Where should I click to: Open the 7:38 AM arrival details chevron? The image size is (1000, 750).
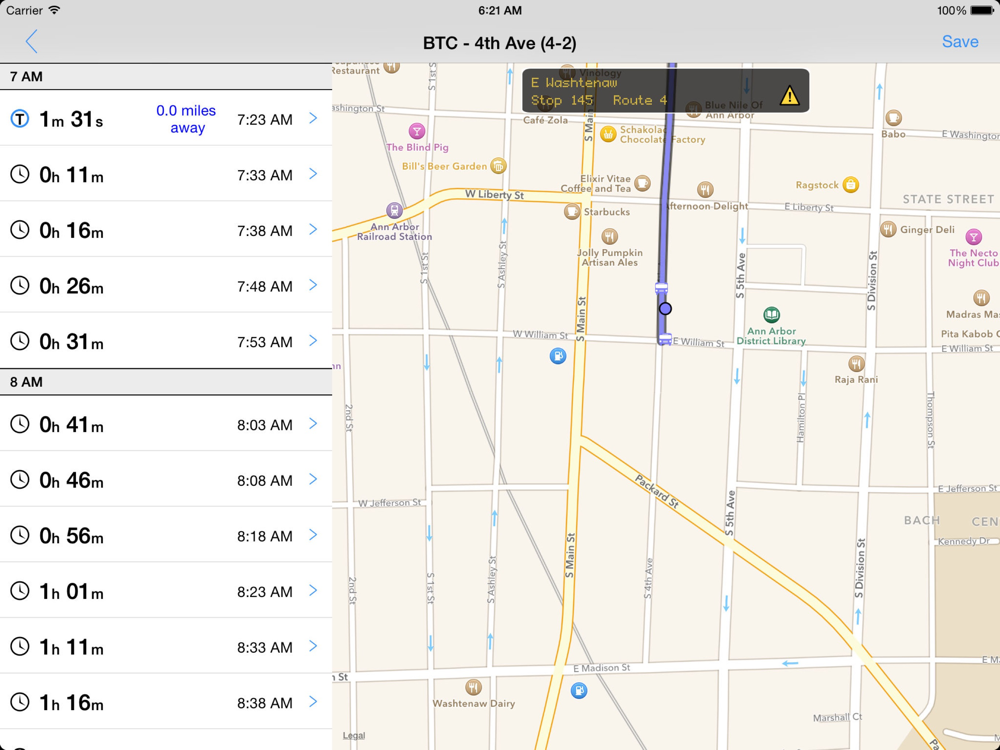coord(313,229)
